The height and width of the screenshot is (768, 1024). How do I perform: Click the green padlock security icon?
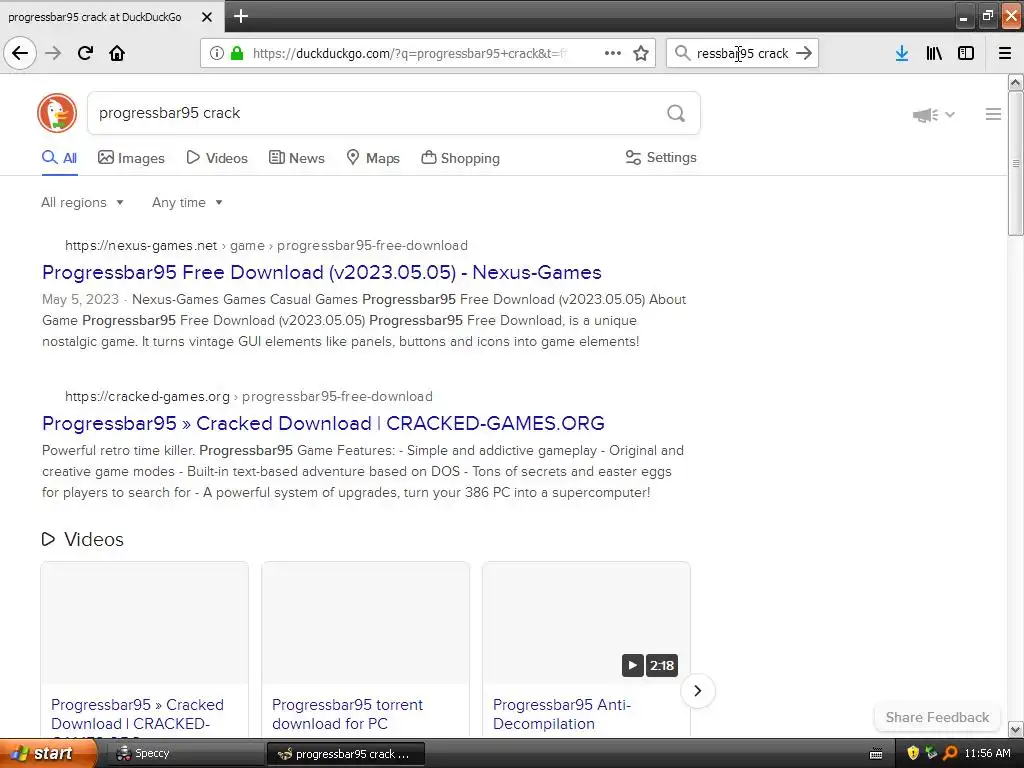(237, 53)
